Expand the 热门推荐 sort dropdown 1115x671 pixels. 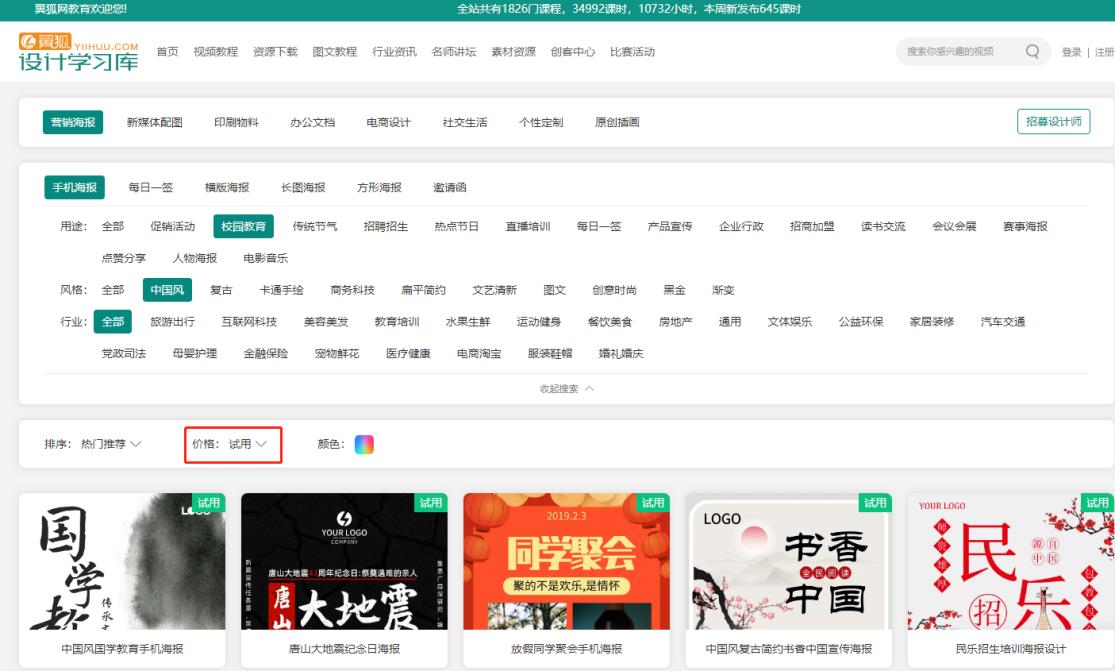click(x=111, y=444)
